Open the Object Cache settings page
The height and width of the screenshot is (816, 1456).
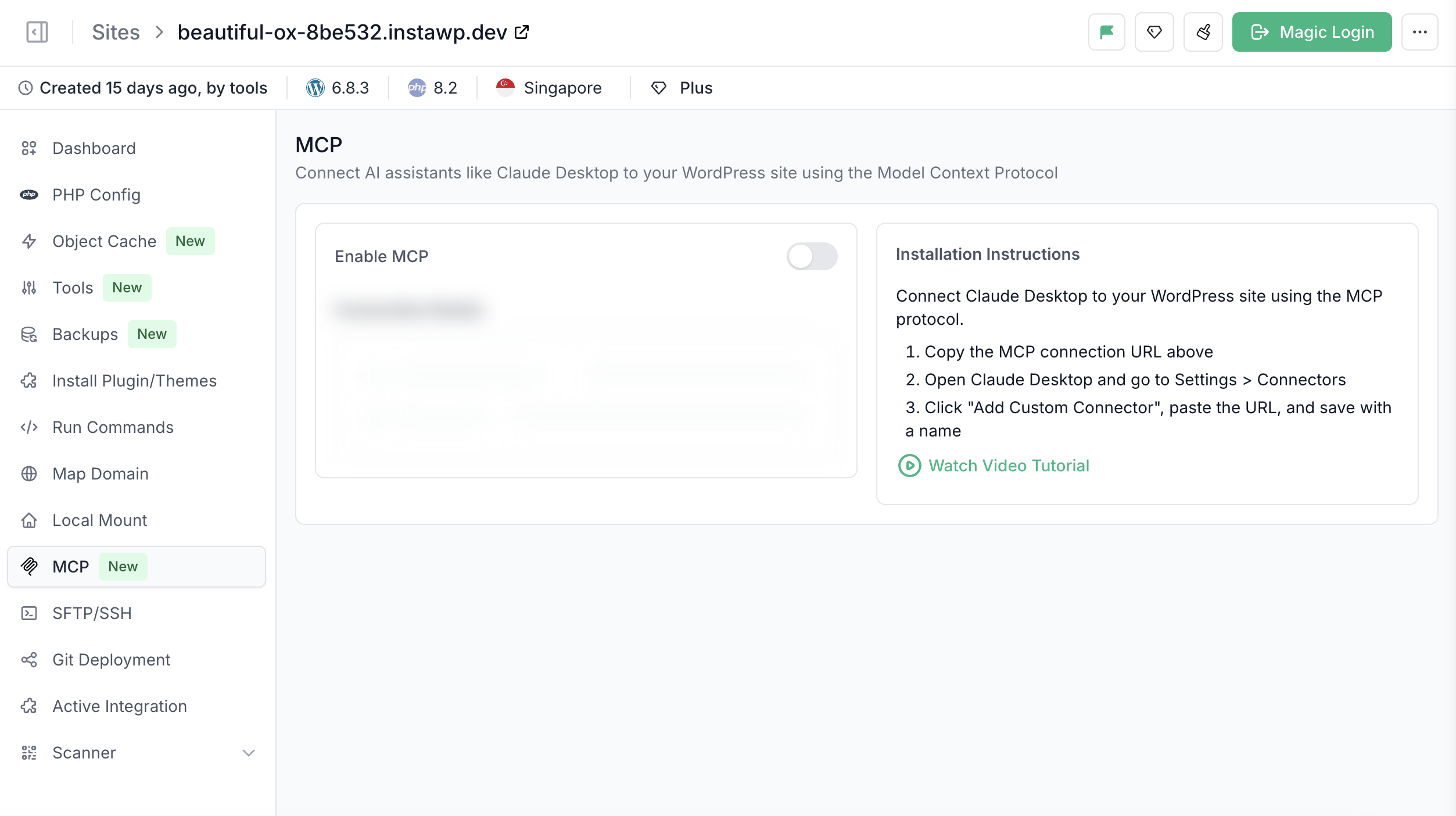104,241
